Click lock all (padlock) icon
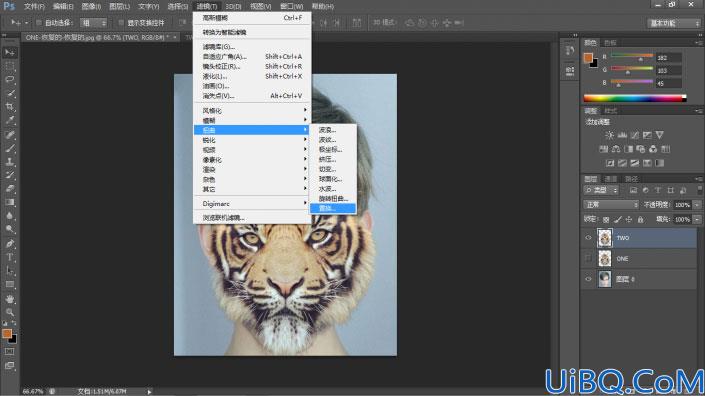Image resolution: width=705 pixels, height=396 pixels. point(640,219)
